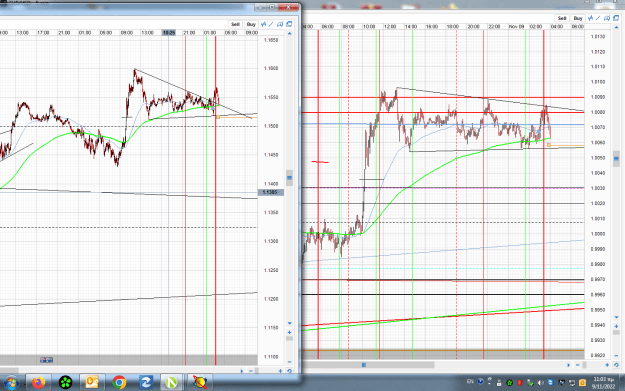Click the Windows Start button
Viewport: 625px width, 391px height.
pos(11,383)
